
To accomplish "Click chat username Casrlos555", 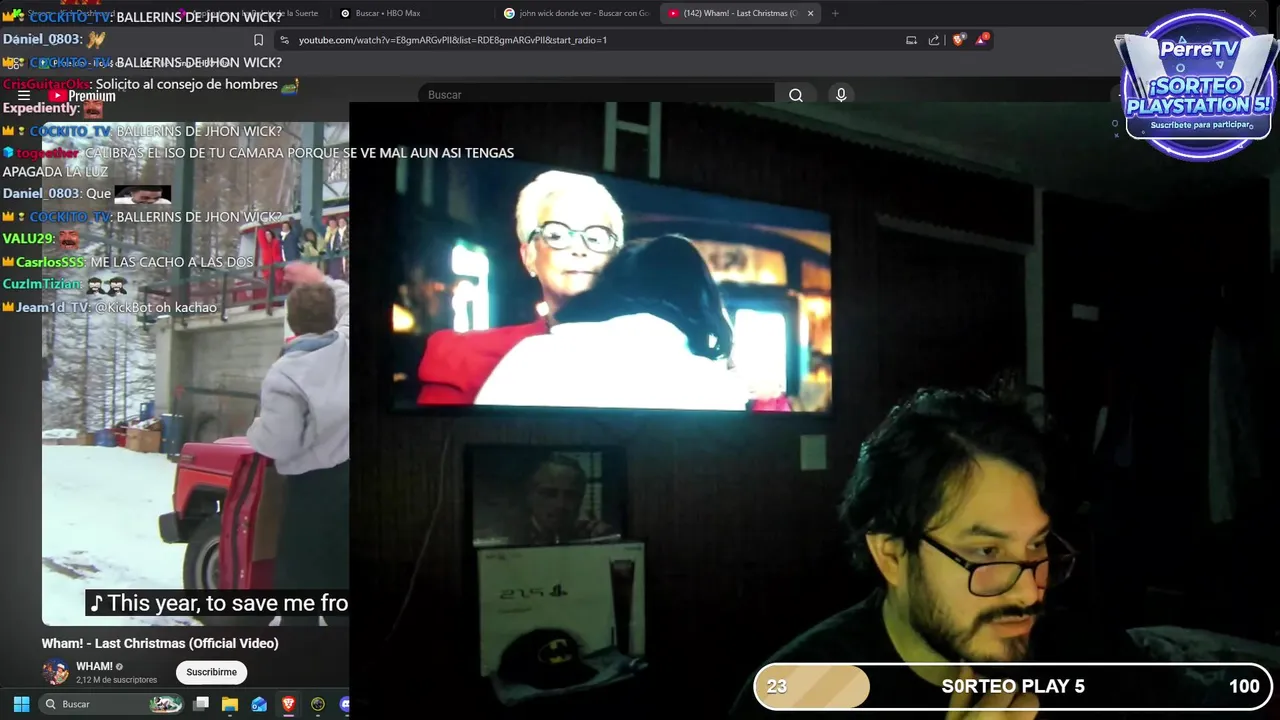I will (50, 262).
